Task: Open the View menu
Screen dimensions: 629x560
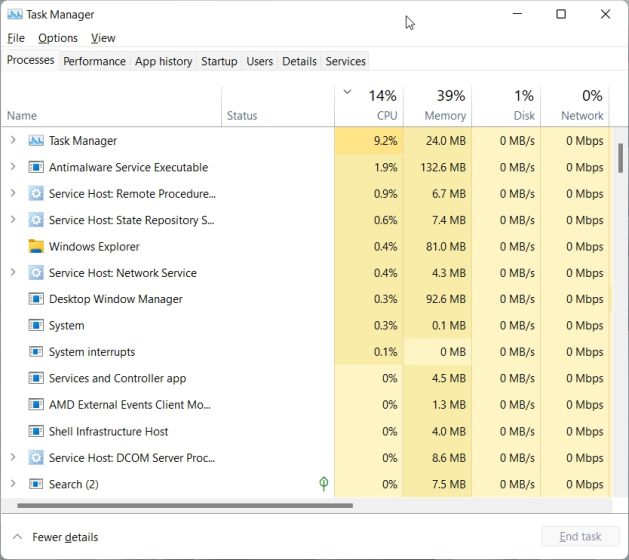Action: click(x=103, y=38)
